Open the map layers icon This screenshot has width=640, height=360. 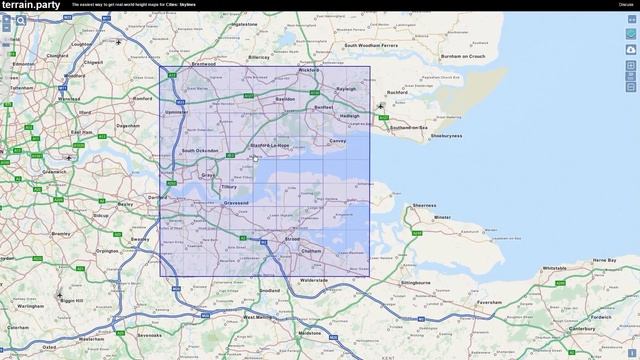[631, 34]
